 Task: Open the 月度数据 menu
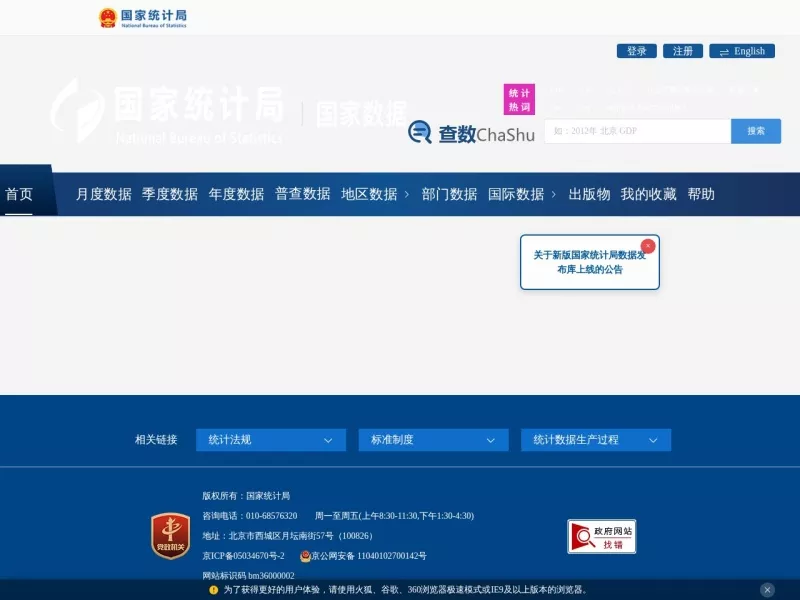[x=104, y=194]
